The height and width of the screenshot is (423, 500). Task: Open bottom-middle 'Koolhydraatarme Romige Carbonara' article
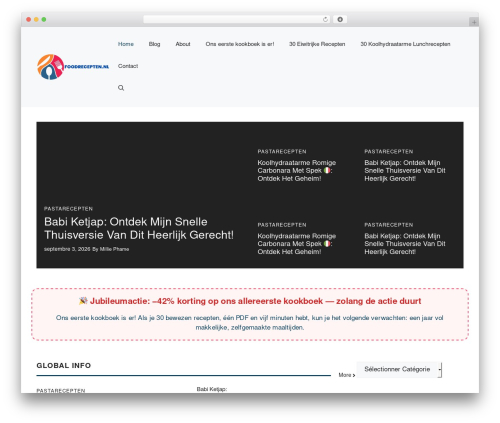coord(297,244)
